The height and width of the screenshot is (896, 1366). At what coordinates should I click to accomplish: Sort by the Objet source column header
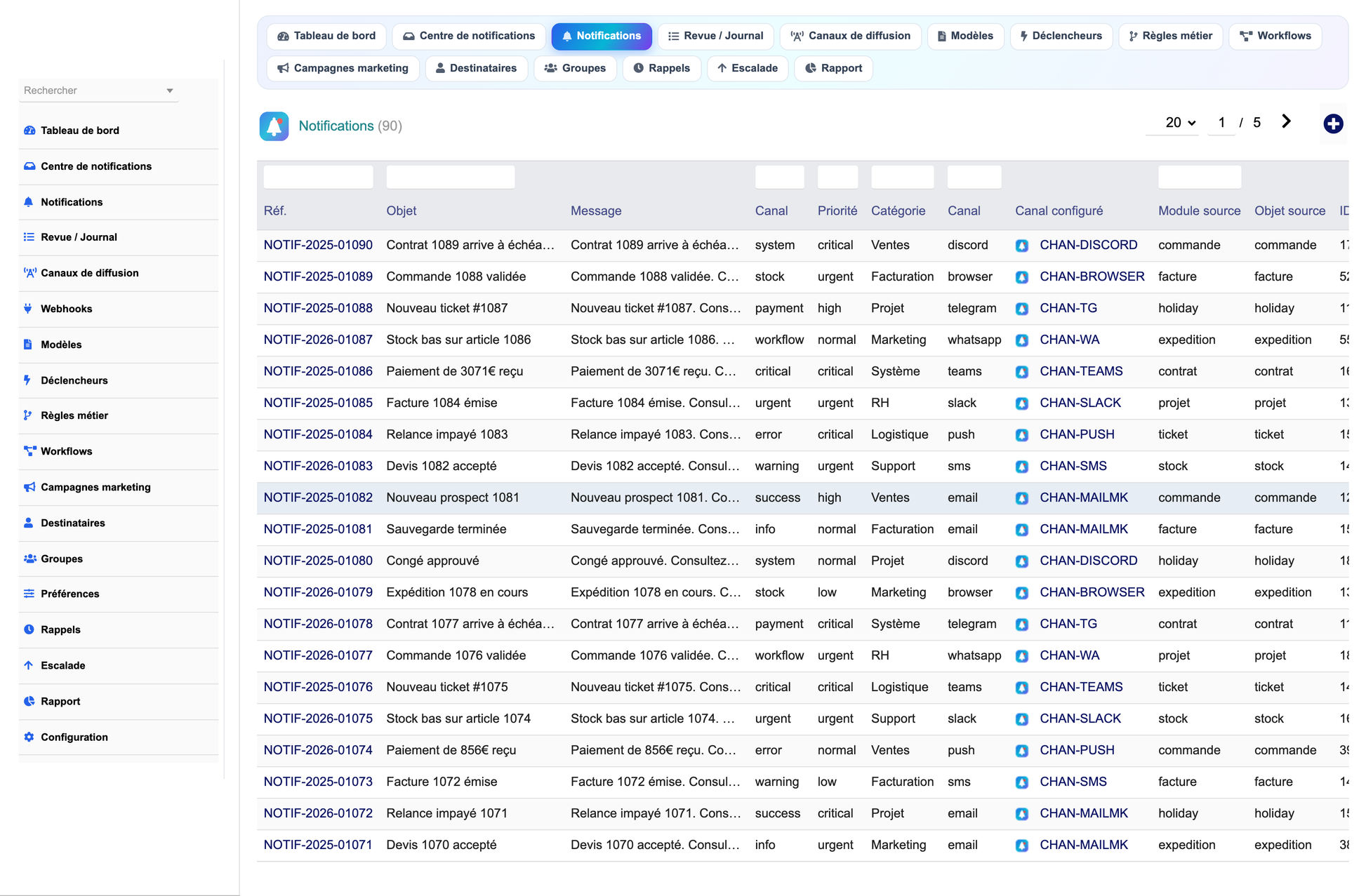pyautogui.click(x=1290, y=210)
